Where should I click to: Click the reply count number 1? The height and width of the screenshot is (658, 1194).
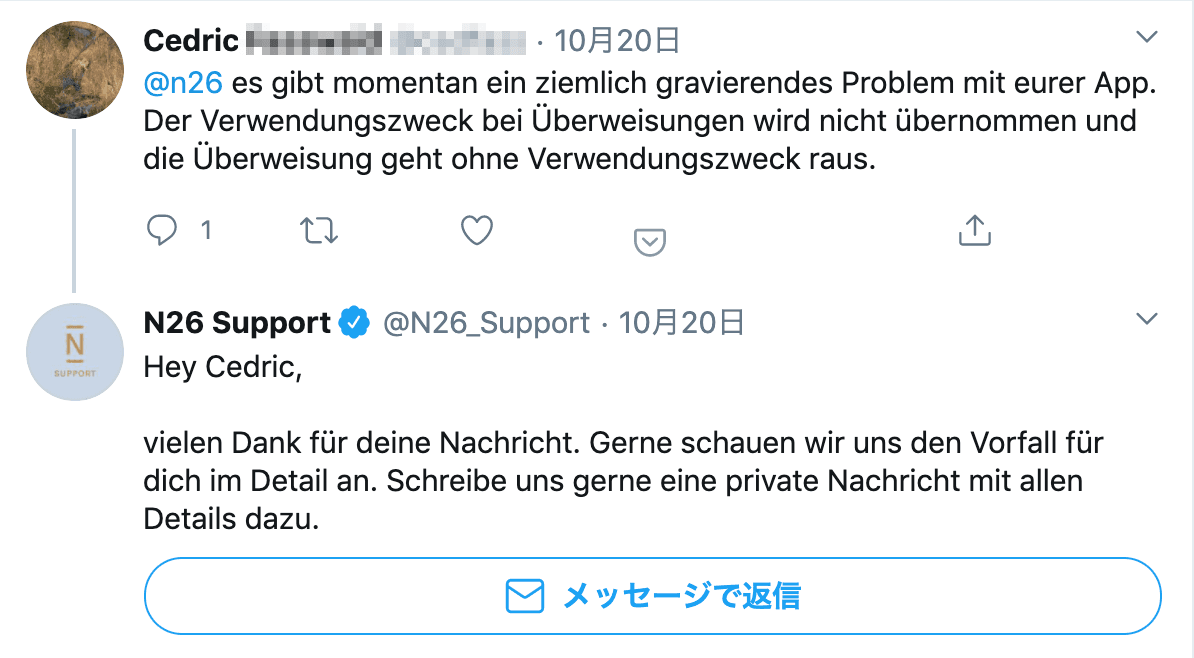[206, 231]
